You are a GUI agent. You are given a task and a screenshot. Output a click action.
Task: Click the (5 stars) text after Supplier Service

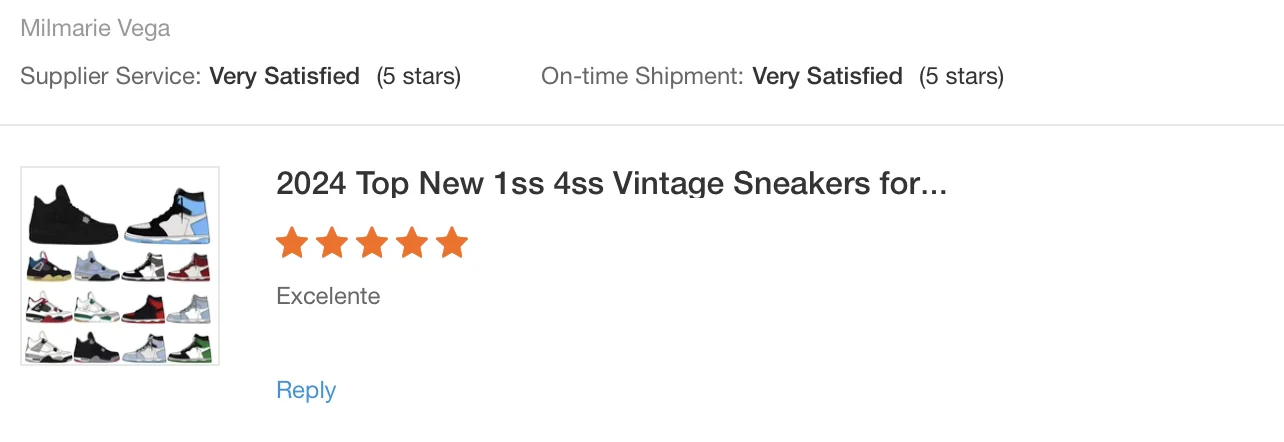[418, 76]
